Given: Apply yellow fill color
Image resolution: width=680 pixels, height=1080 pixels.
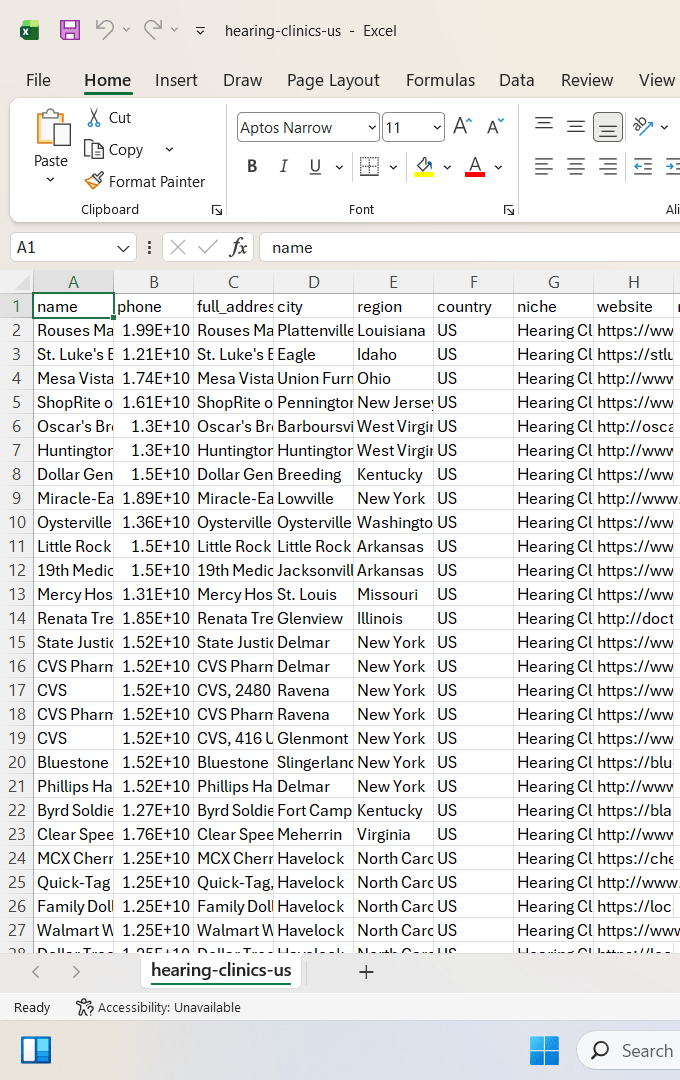Looking at the screenshot, I should point(424,167).
